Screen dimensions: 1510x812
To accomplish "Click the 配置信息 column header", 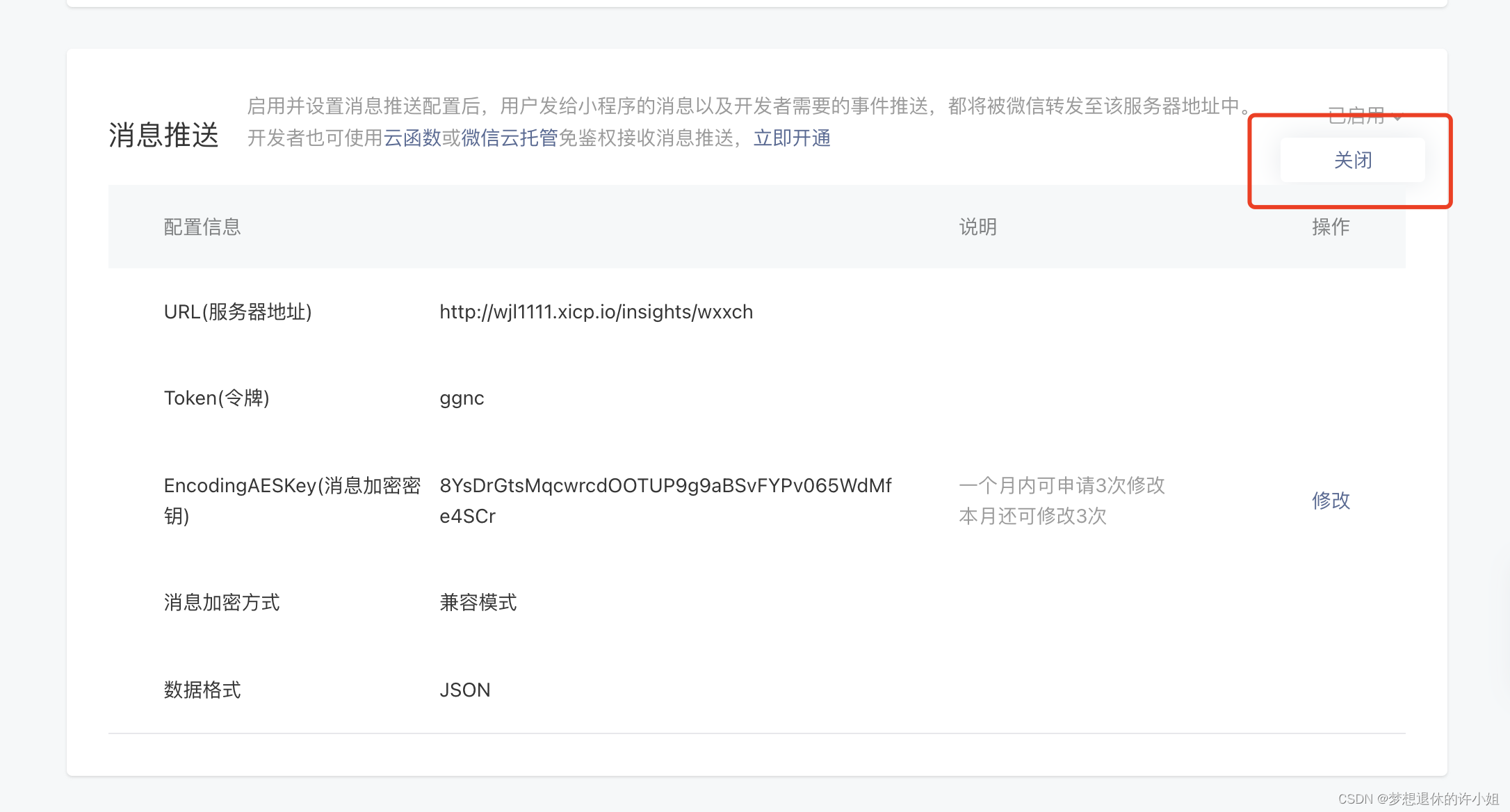I will click(202, 227).
